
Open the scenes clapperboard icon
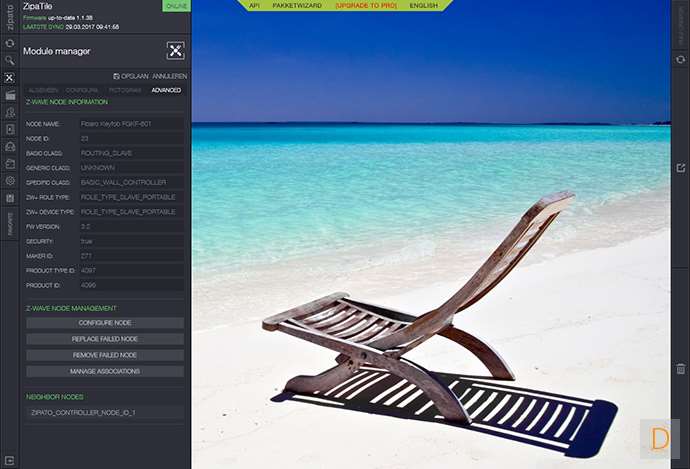10,95
